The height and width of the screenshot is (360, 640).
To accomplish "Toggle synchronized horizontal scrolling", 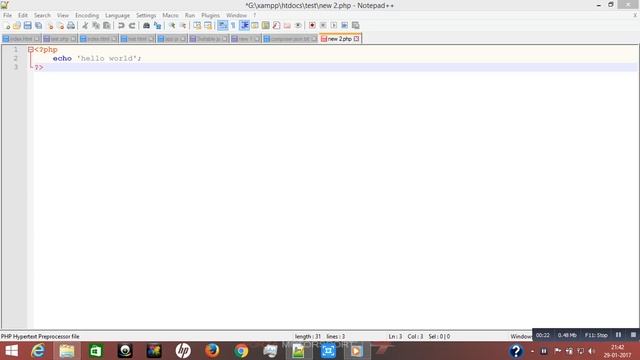I will coord(208,25).
